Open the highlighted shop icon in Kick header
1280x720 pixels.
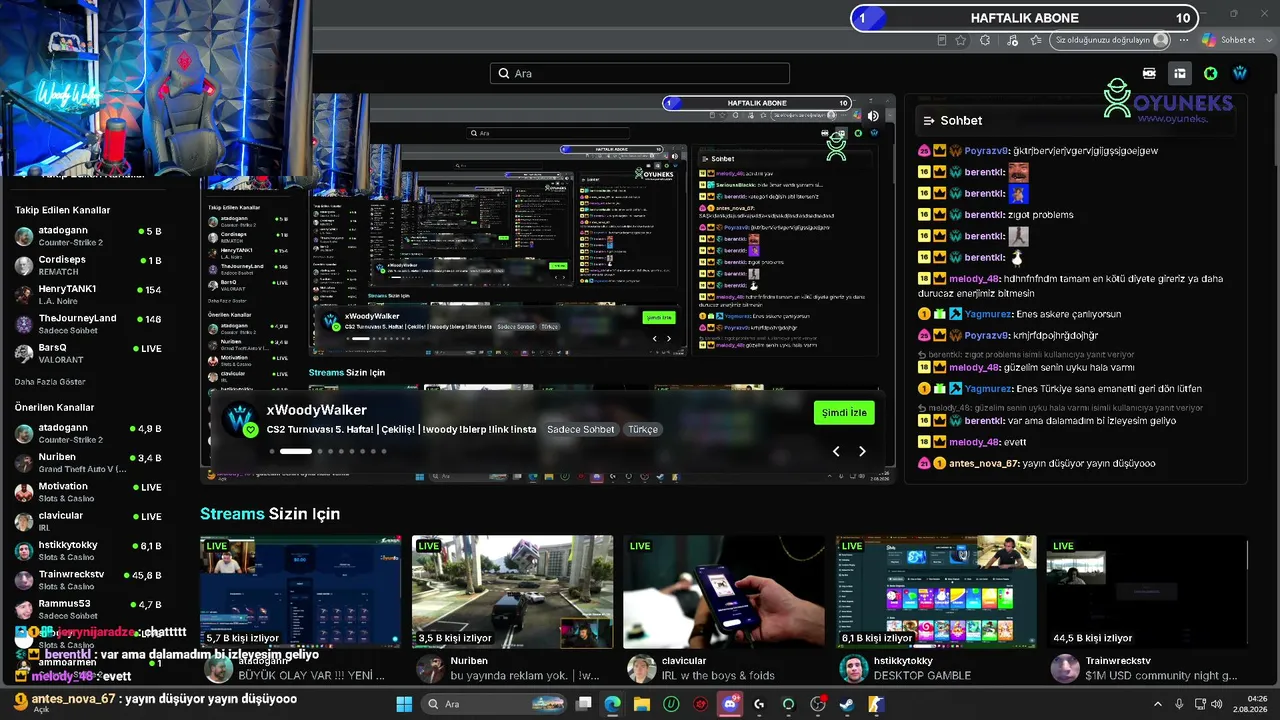click(x=1180, y=73)
